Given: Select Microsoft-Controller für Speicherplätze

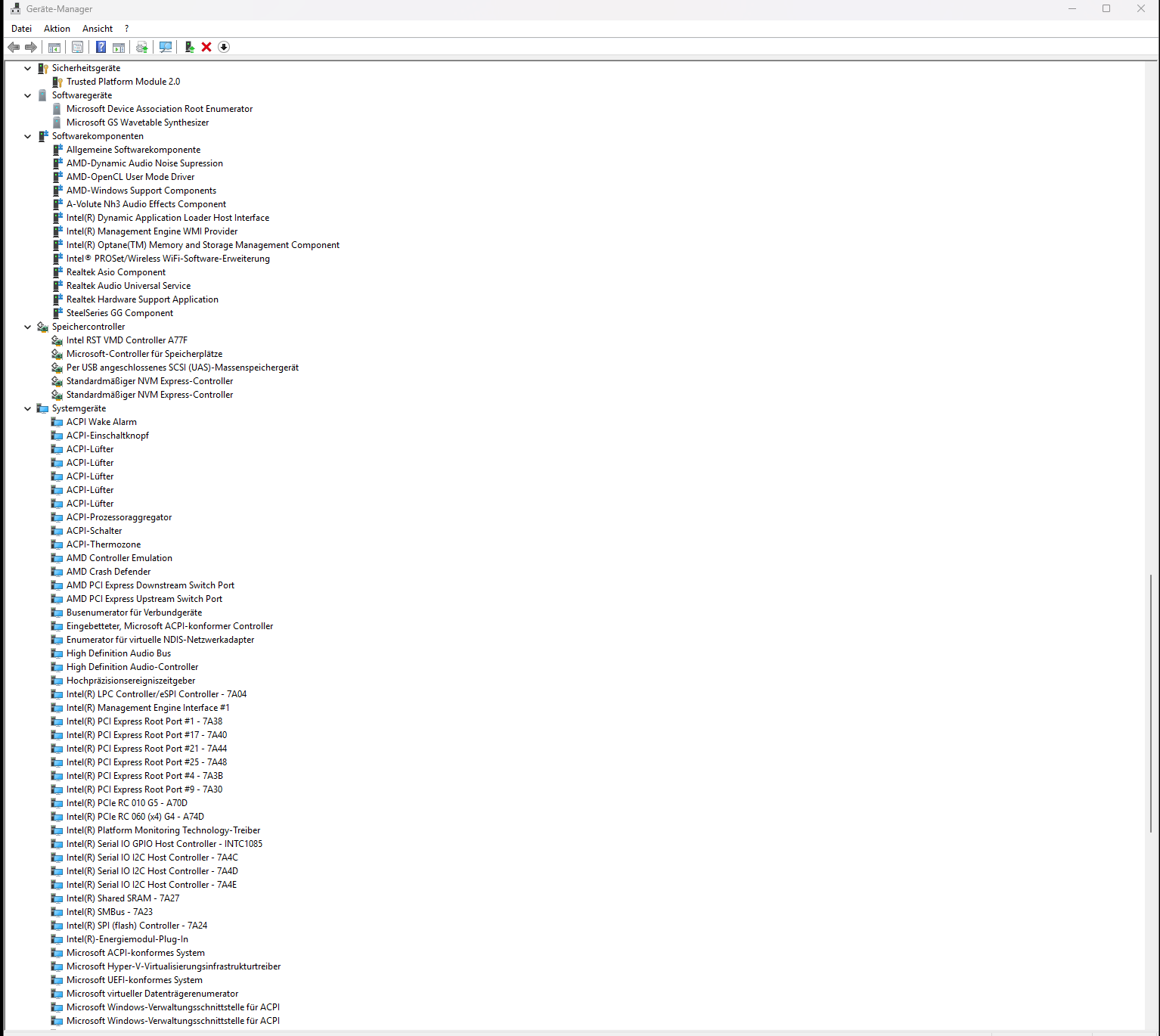Looking at the screenshot, I should click(144, 354).
